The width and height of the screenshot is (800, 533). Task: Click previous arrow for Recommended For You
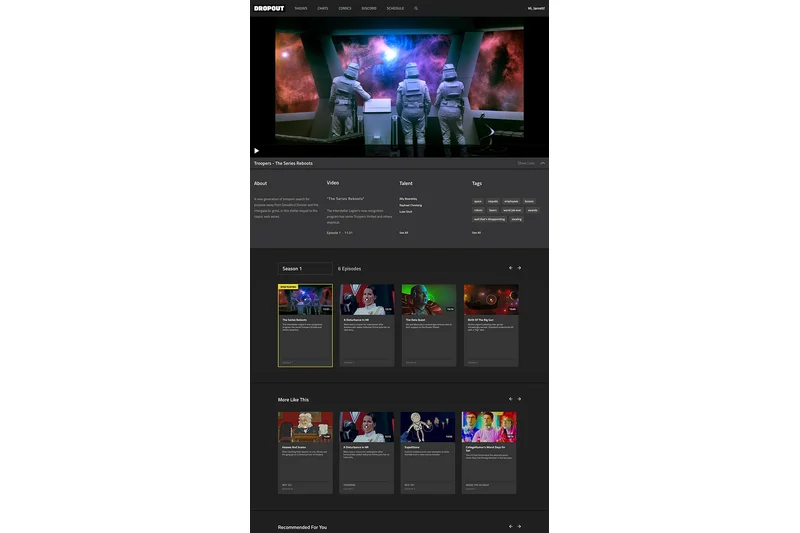510,526
